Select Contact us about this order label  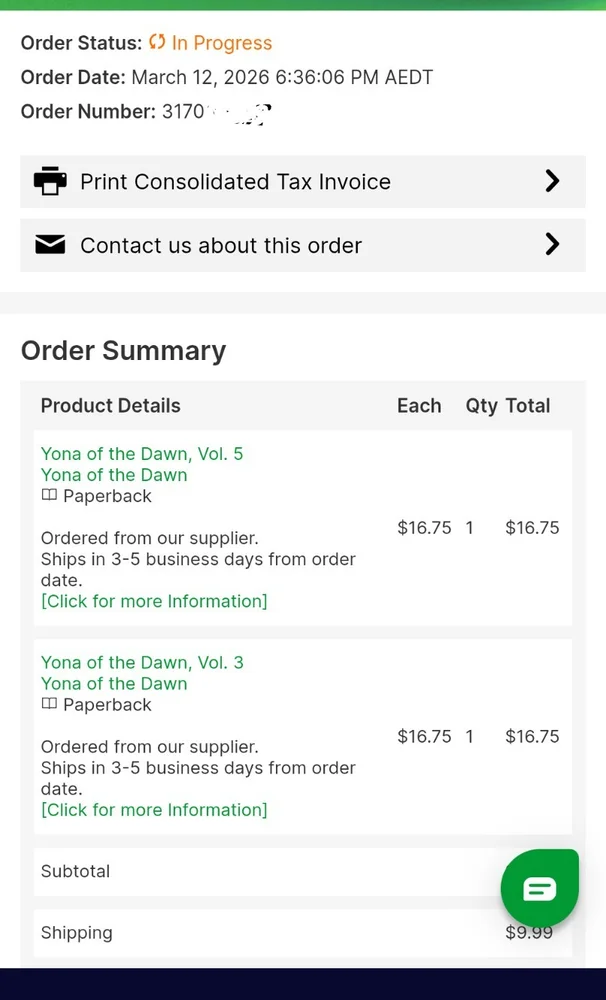[221, 246]
